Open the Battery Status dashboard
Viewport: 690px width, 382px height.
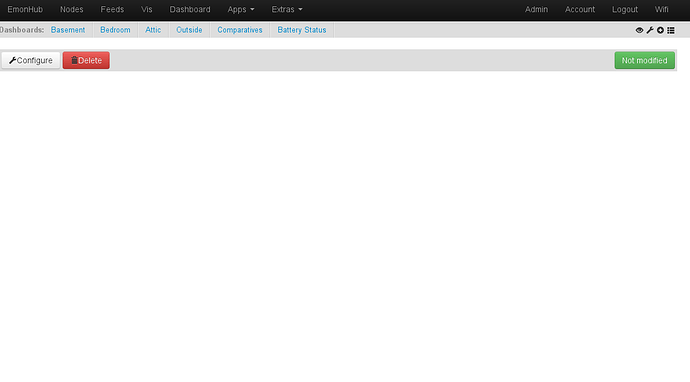pos(302,30)
